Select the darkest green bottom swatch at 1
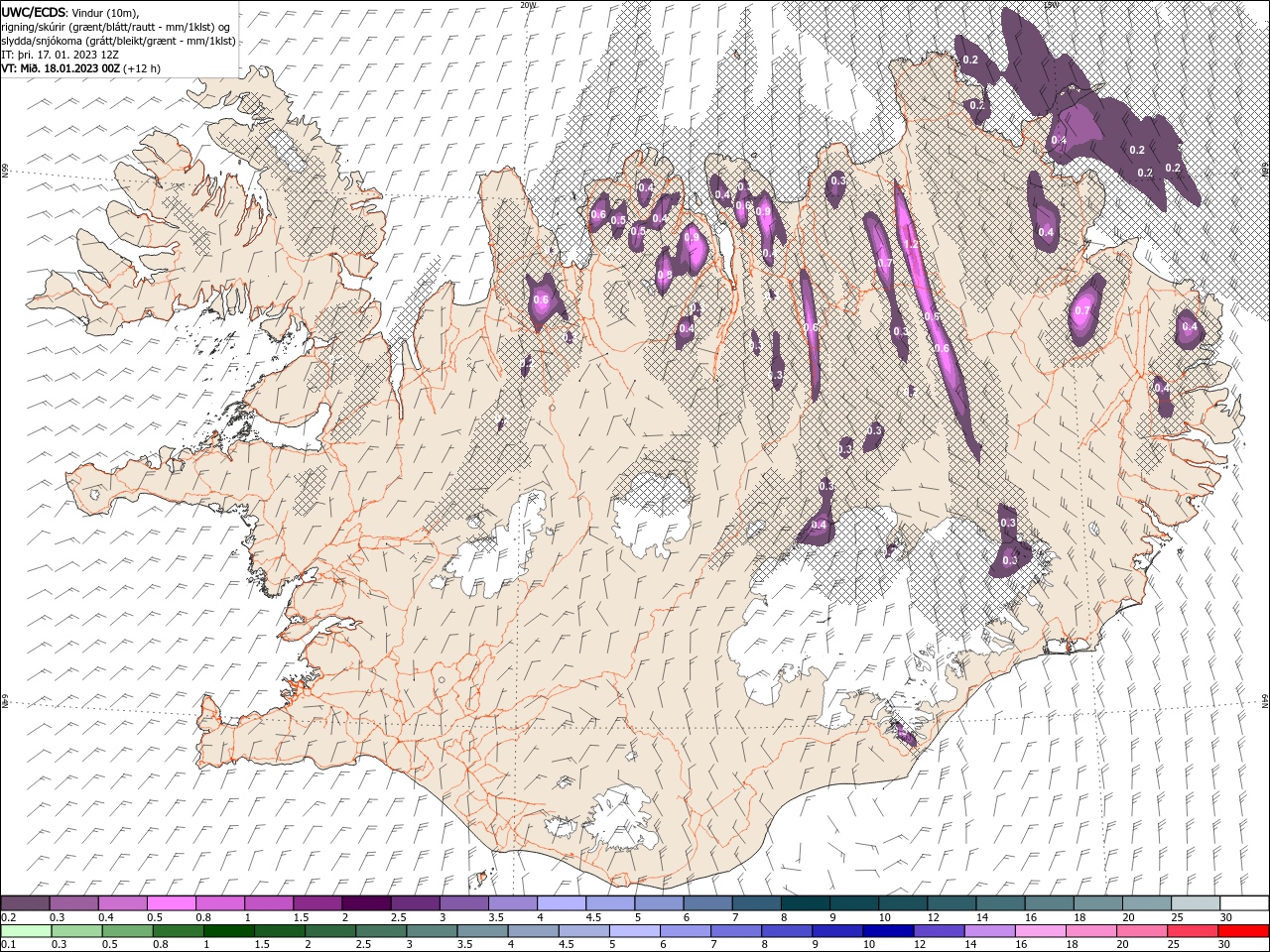Screen dimensions: 1270x952 (229, 930)
